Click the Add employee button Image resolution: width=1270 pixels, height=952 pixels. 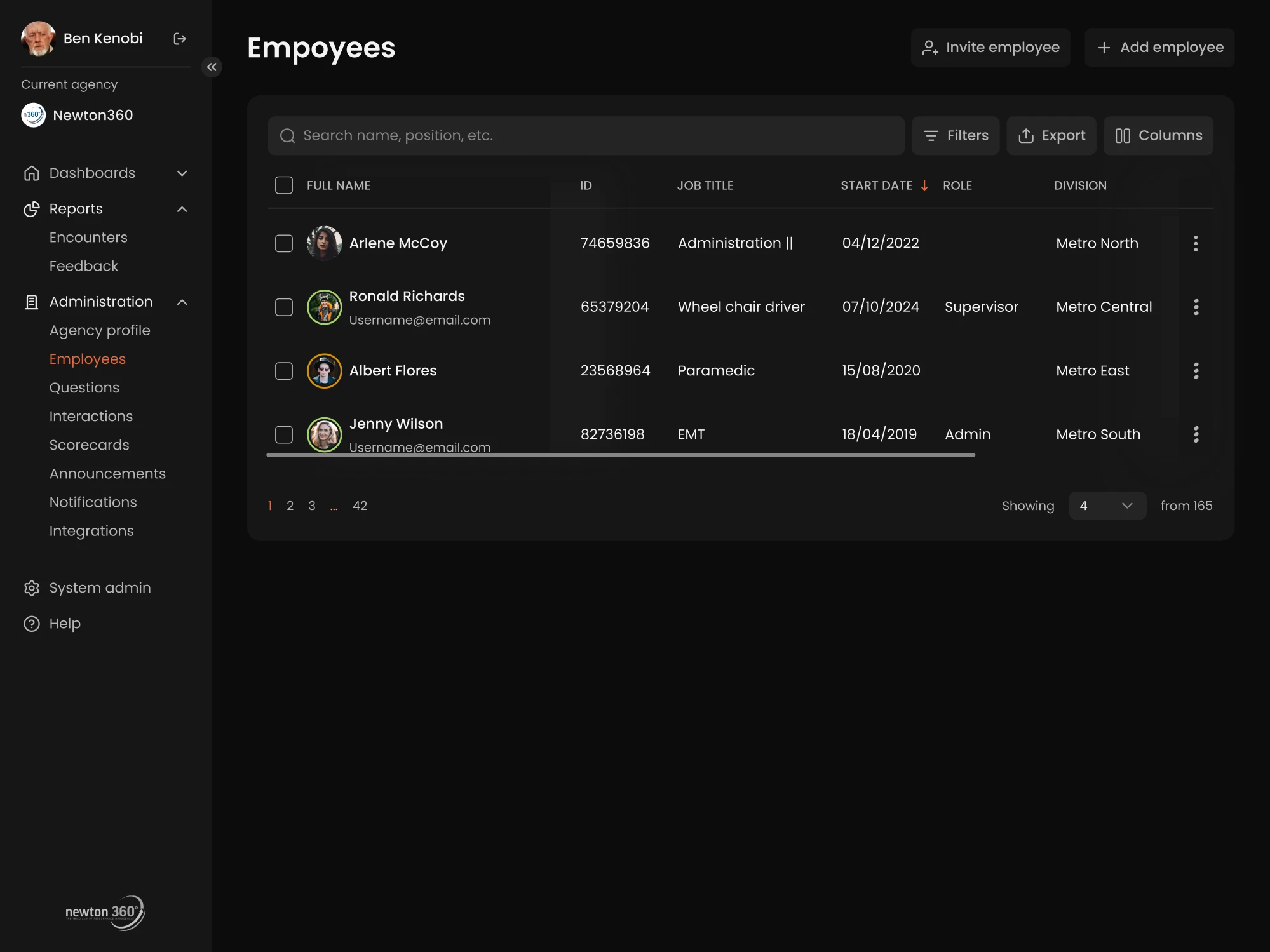[1159, 47]
